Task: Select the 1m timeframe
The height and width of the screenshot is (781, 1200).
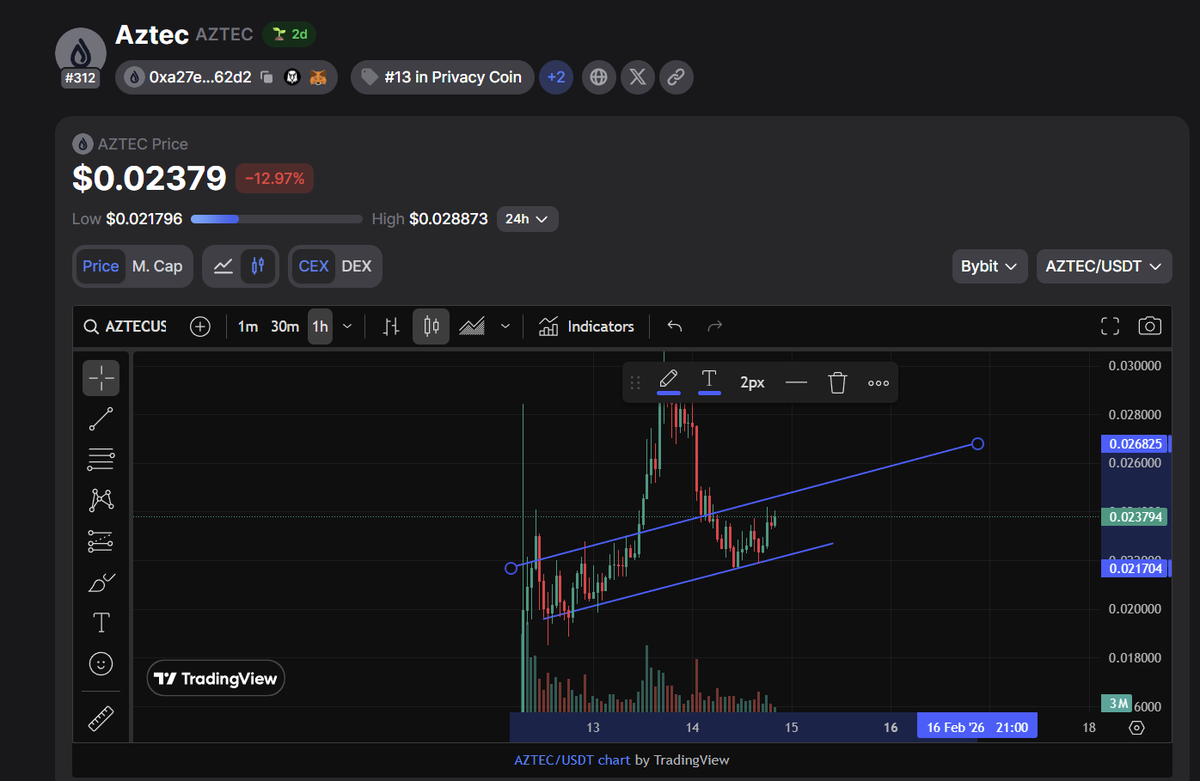Action: (x=248, y=326)
